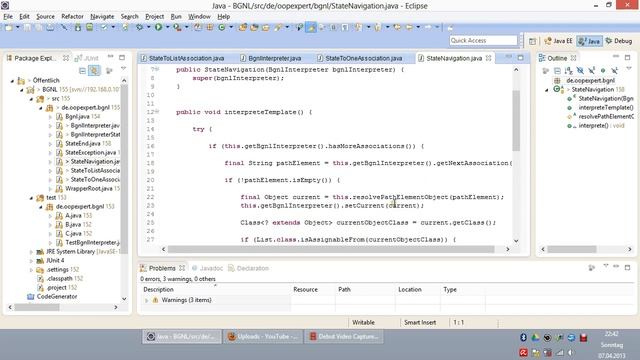This screenshot has width=640, height=360.
Task: Expand the StateEnd.java tree node
Action: point(50,144)
